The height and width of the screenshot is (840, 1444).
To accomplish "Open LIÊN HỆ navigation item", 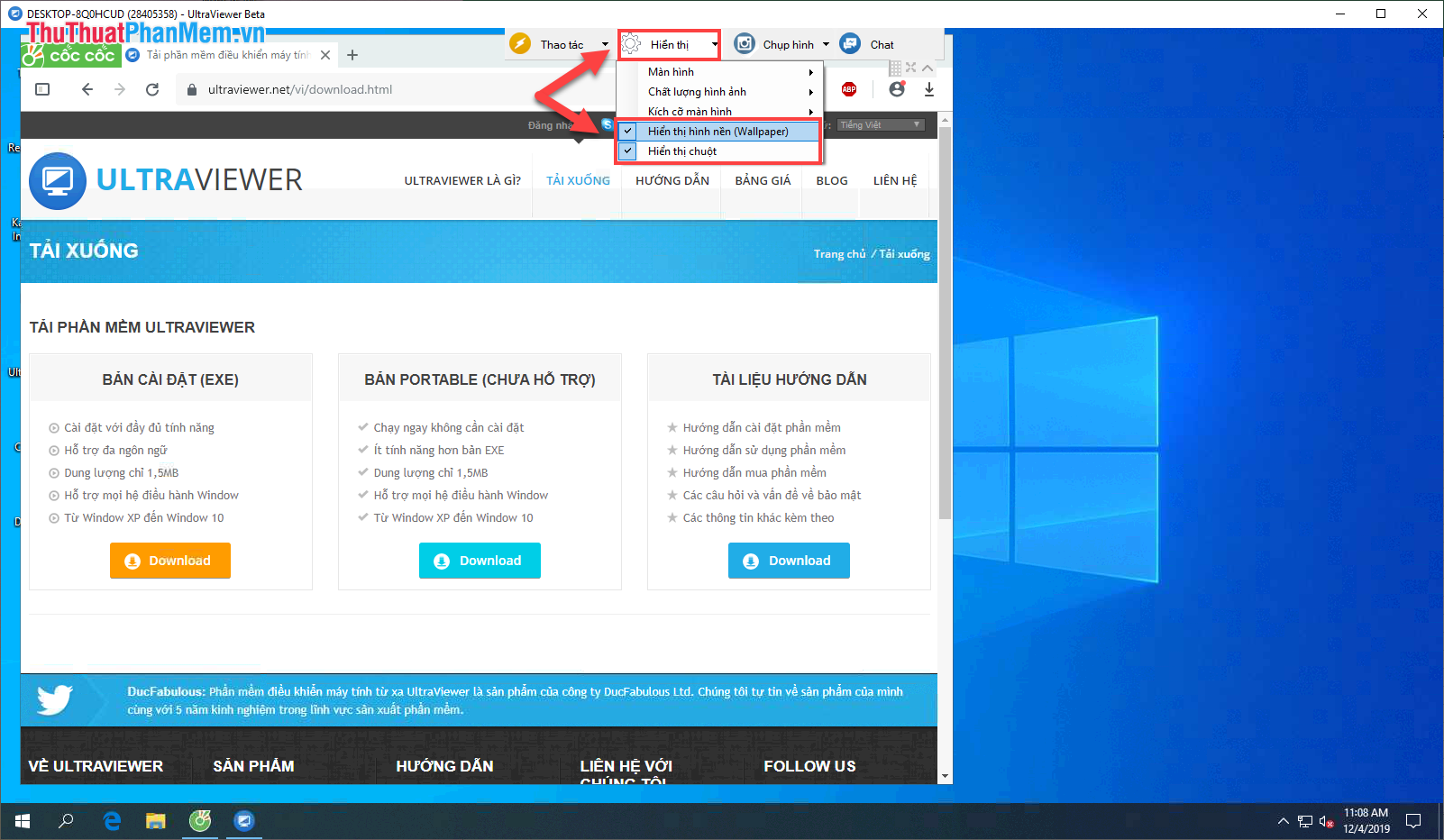I will click(x=895, y=180).
